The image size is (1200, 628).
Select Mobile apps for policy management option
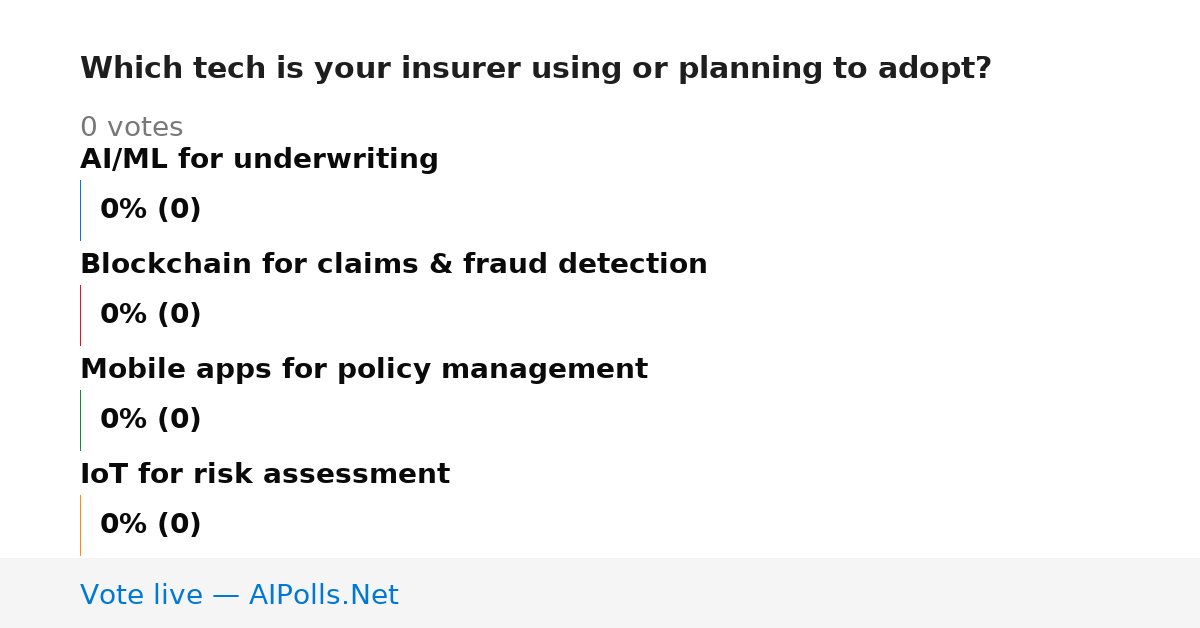tap(364, 370)
